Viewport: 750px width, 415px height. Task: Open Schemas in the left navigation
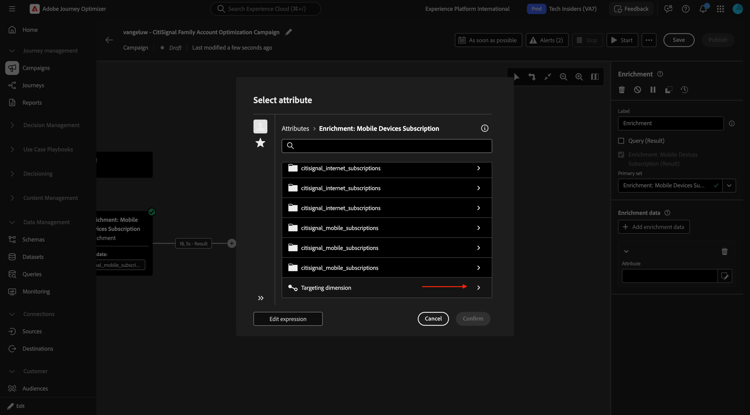click(x=33, y=240)
